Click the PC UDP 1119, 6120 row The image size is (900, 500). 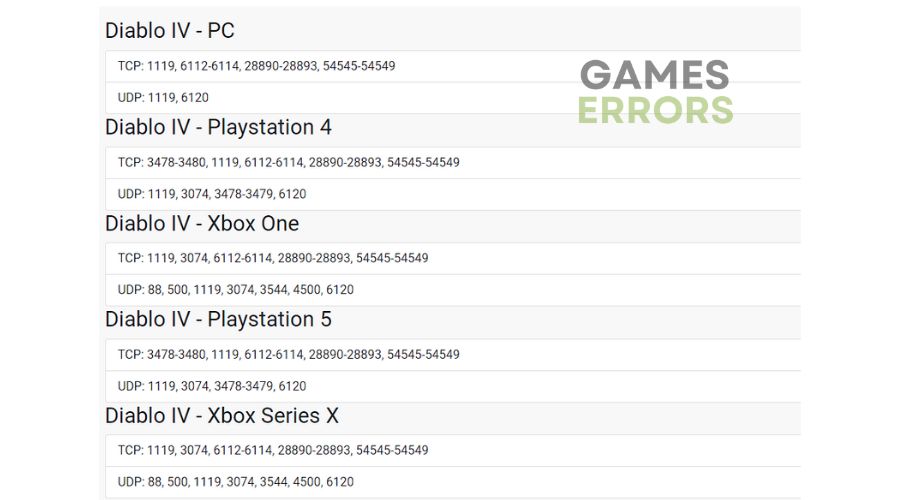point(453,98)
